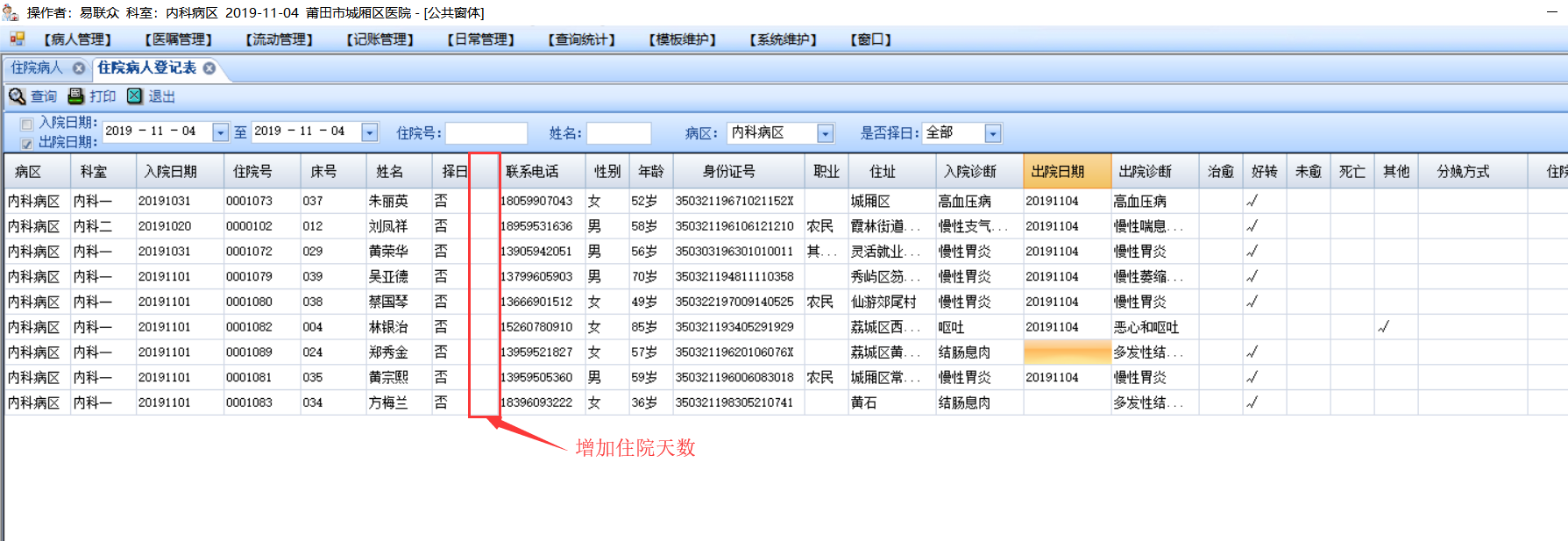
Task: Click the start icon left of 病人管理
Action: point(17,39)
